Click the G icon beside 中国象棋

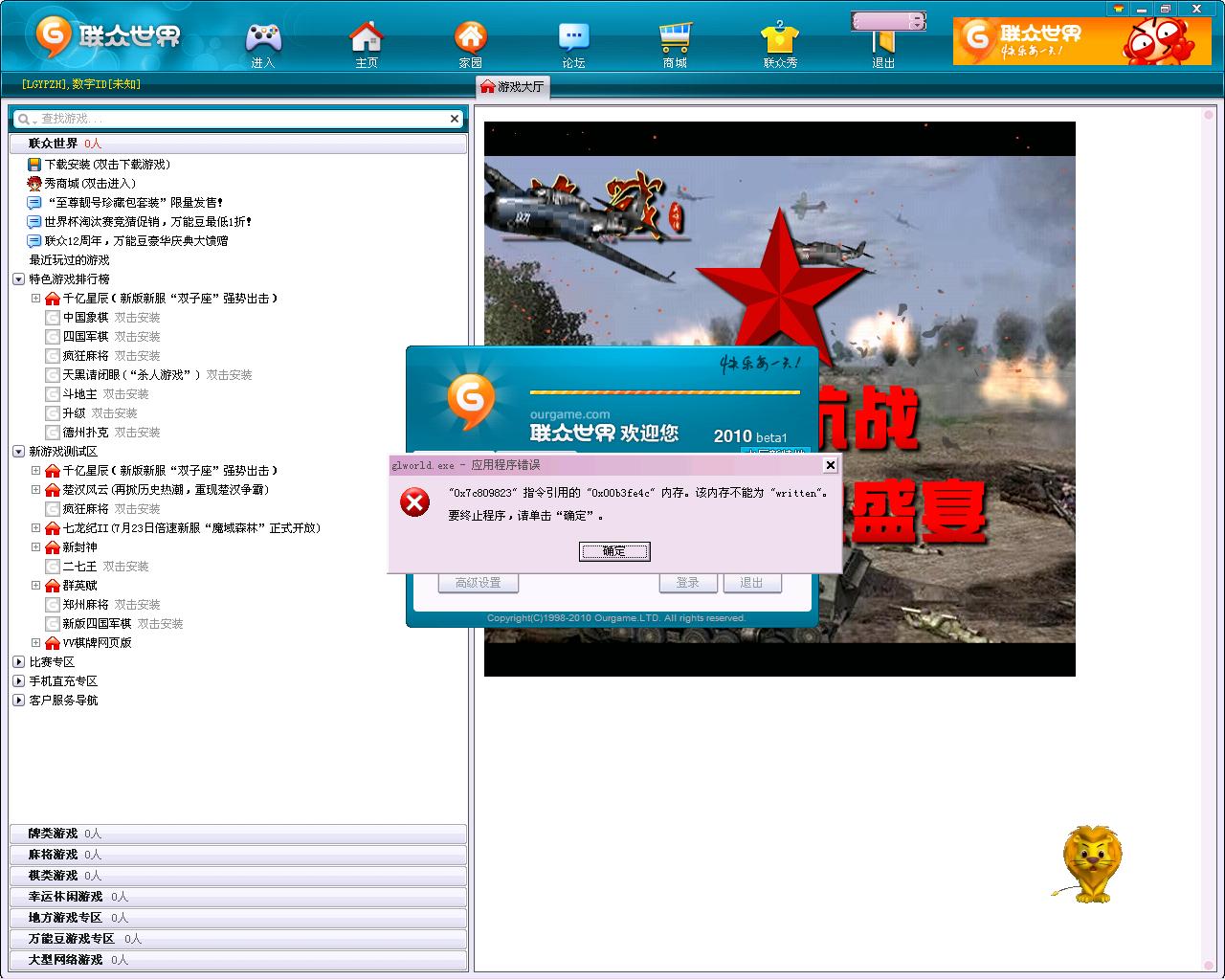tap(53, 318)
